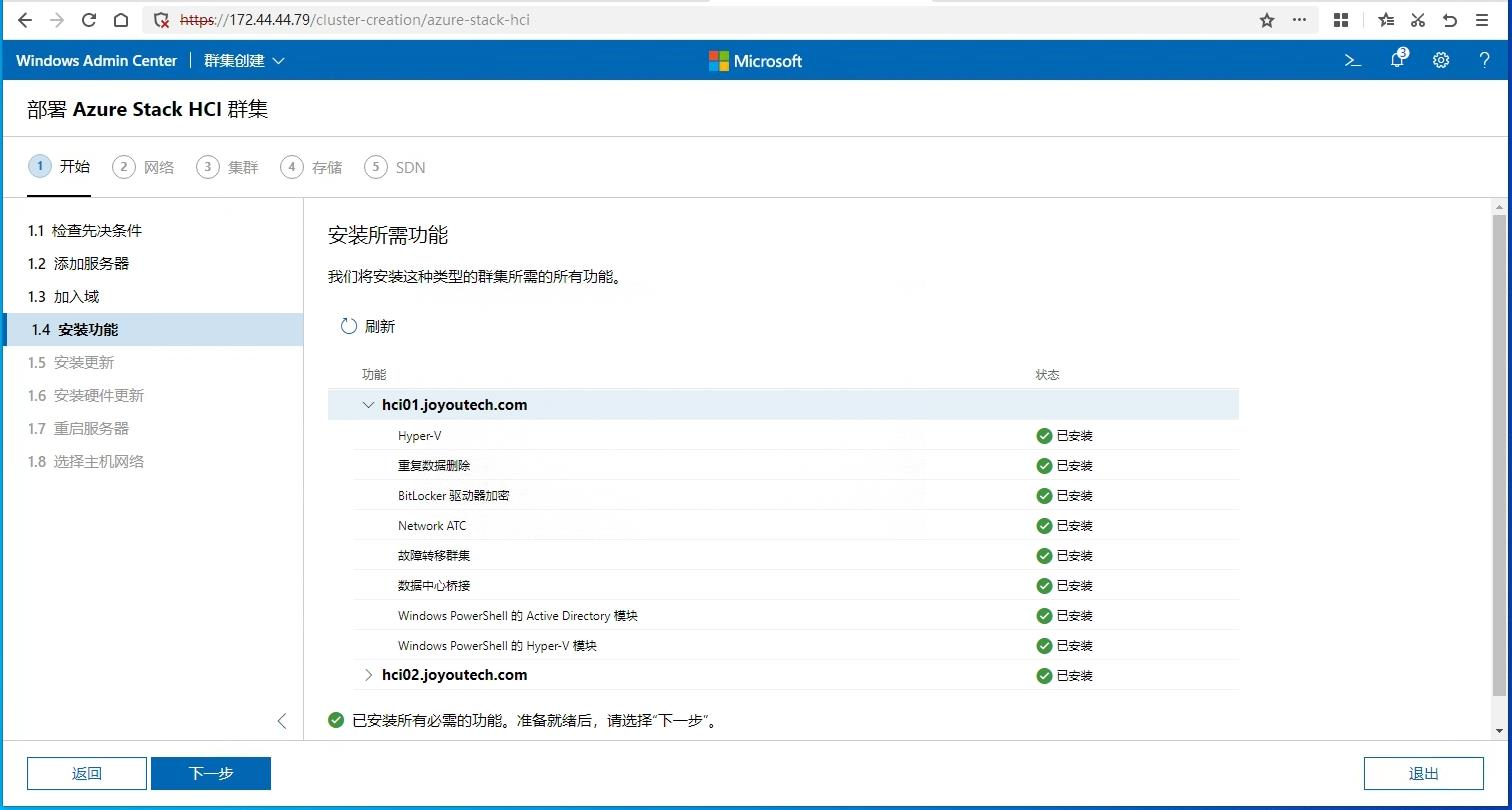Open the browser apps grid icon
Viewport: 1512px width, 810px height.
coord(1341,20)
